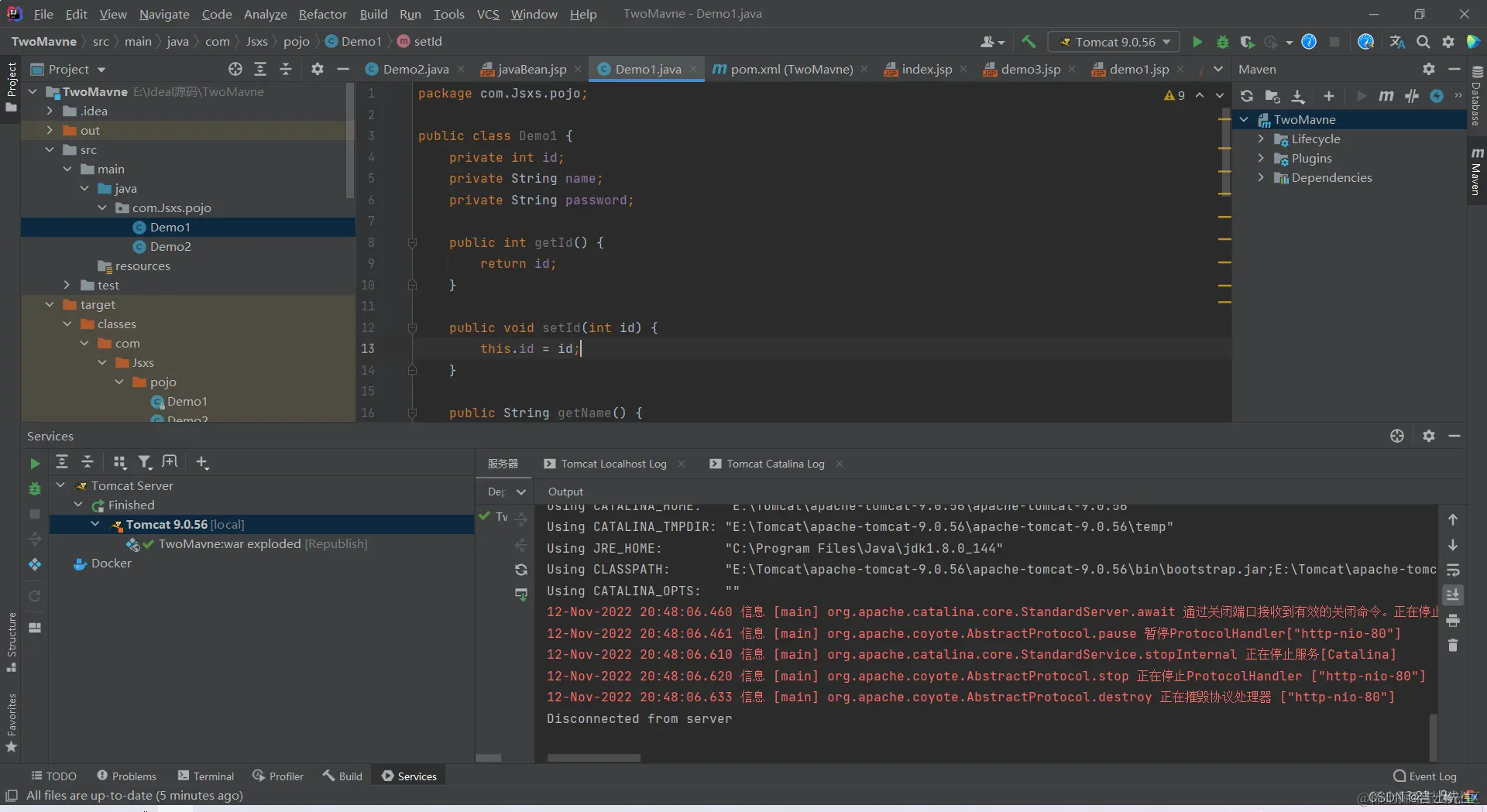Toggle the Database side tool window

pos(1477,96)
